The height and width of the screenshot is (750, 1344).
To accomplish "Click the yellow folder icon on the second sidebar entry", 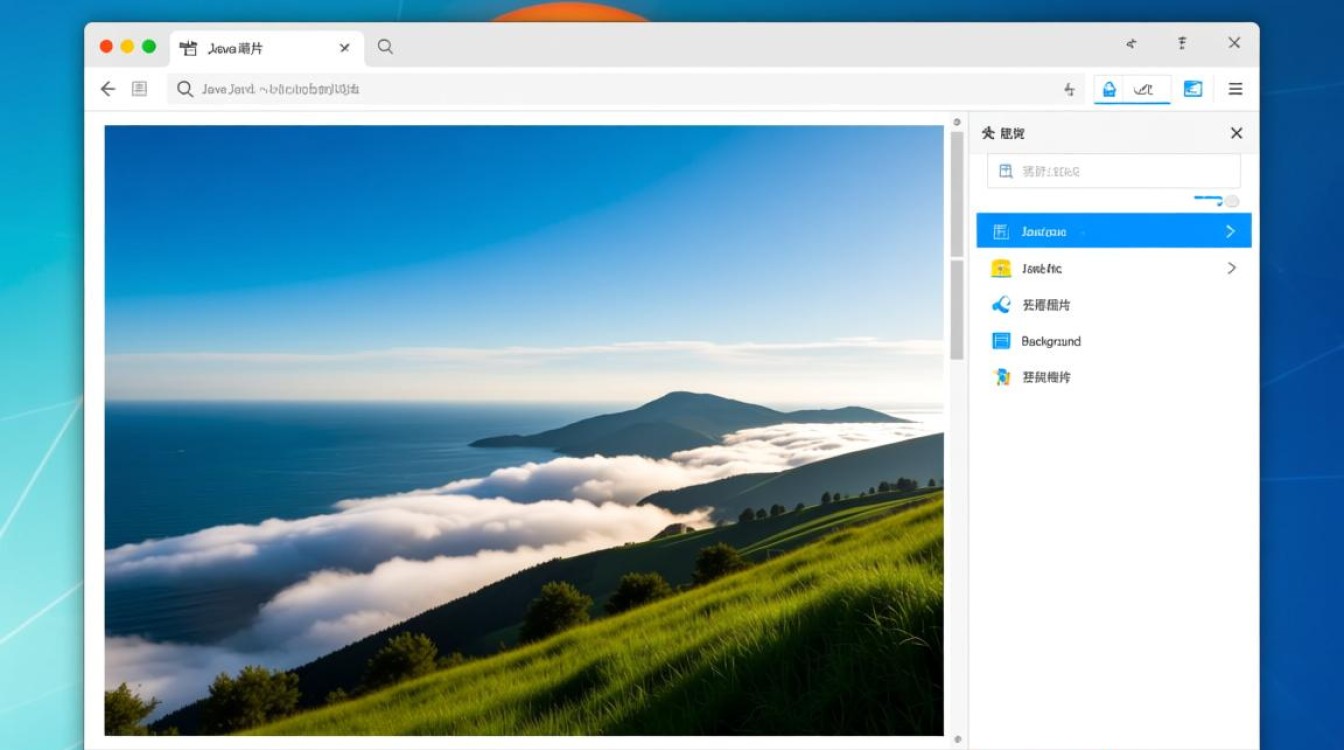I will (1000, 268).
